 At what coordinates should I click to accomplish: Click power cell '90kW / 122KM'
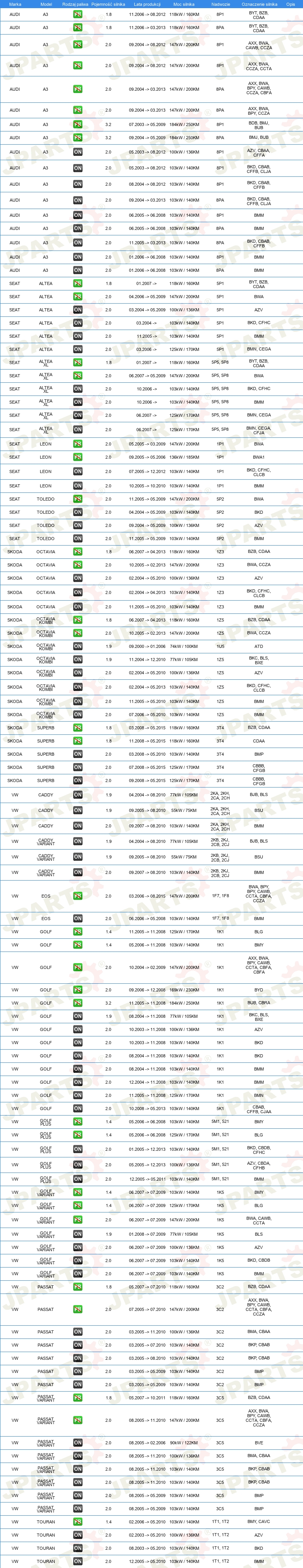(184, 1443)
